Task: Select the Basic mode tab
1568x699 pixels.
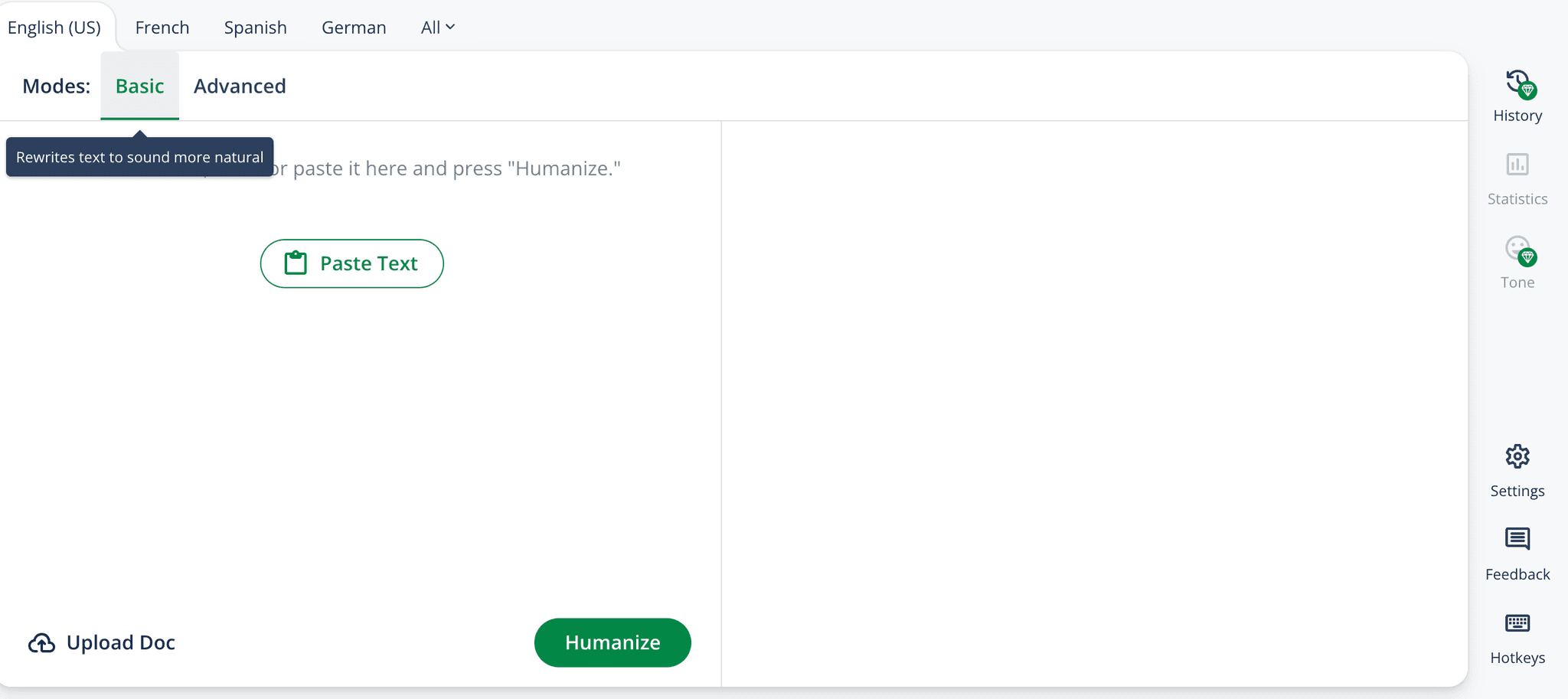Action: (140, 86)
